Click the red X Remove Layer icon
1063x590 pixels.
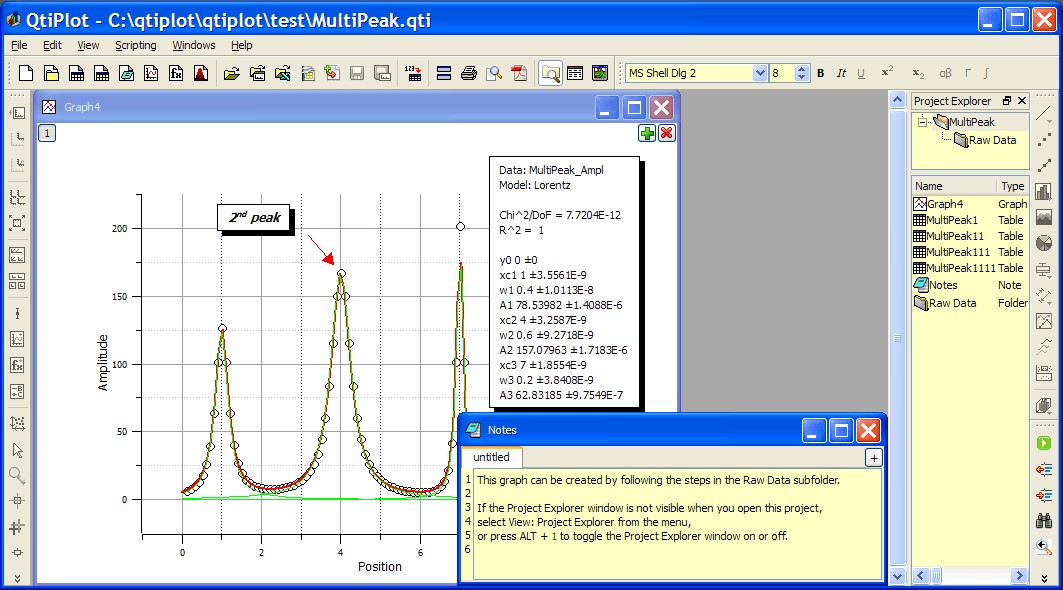coord(667,133)
